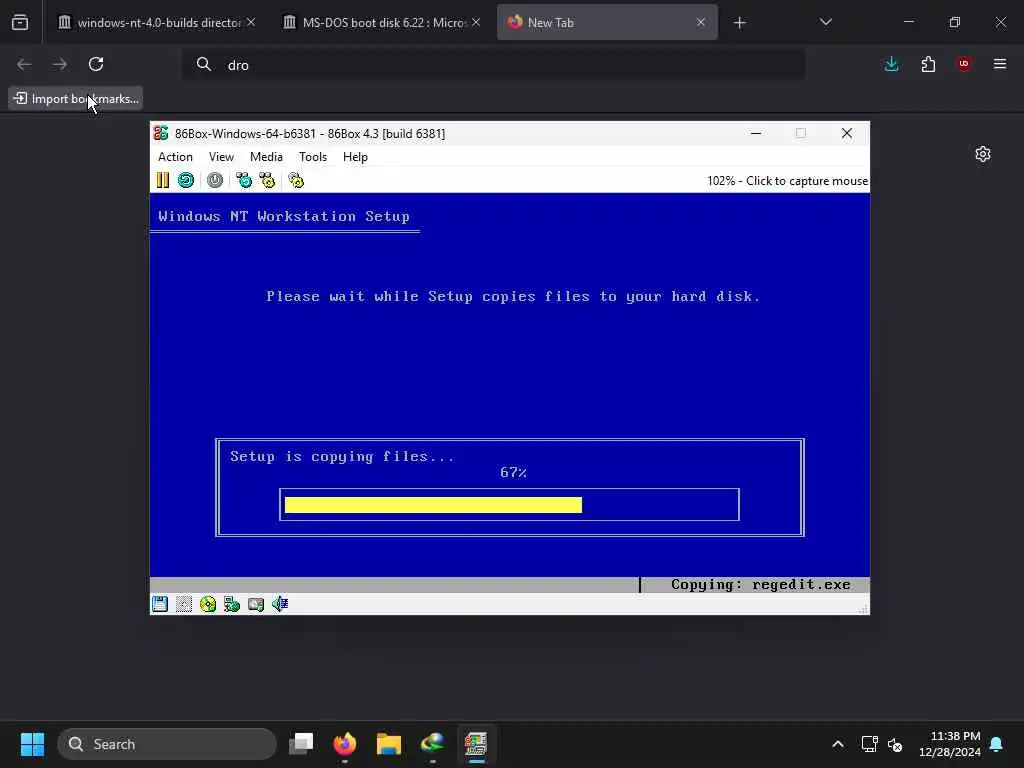Screen dimensions: 1024x768
Task: Open the Tools menu in 86Box
Action: [313, 157]
